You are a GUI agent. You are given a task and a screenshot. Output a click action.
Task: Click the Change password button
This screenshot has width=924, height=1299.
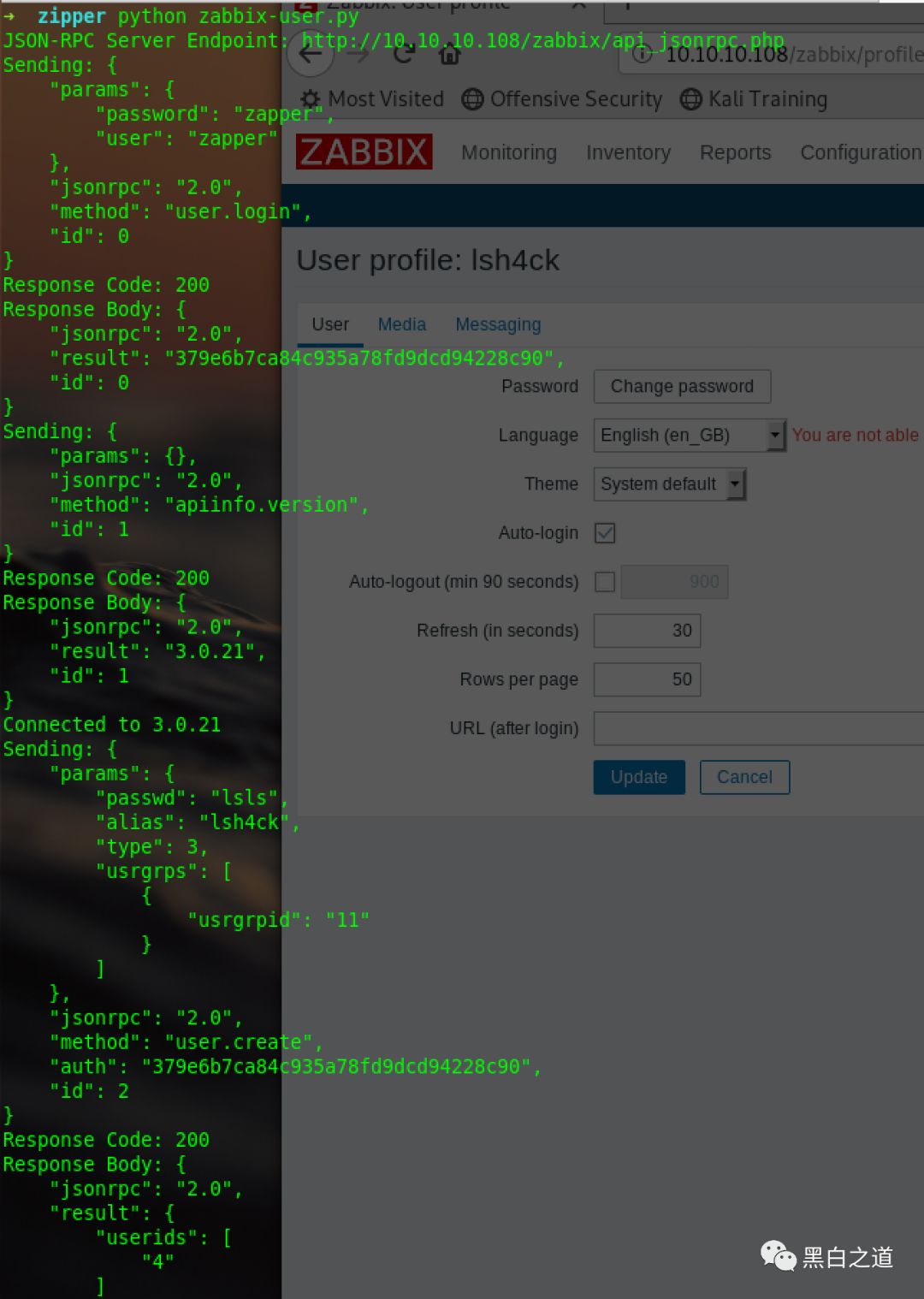click(682, 386)
